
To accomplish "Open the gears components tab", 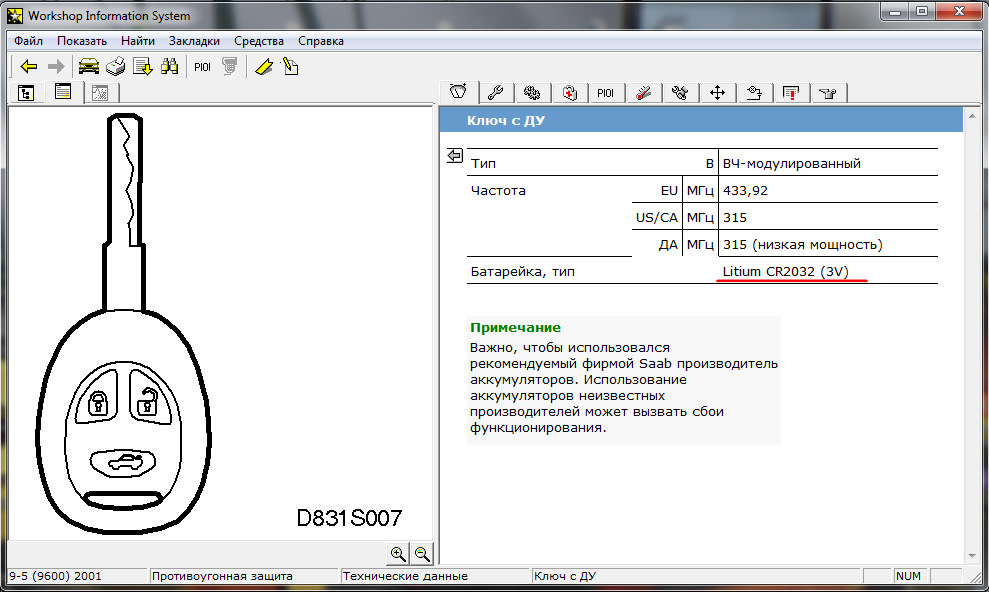I will 532,93.
